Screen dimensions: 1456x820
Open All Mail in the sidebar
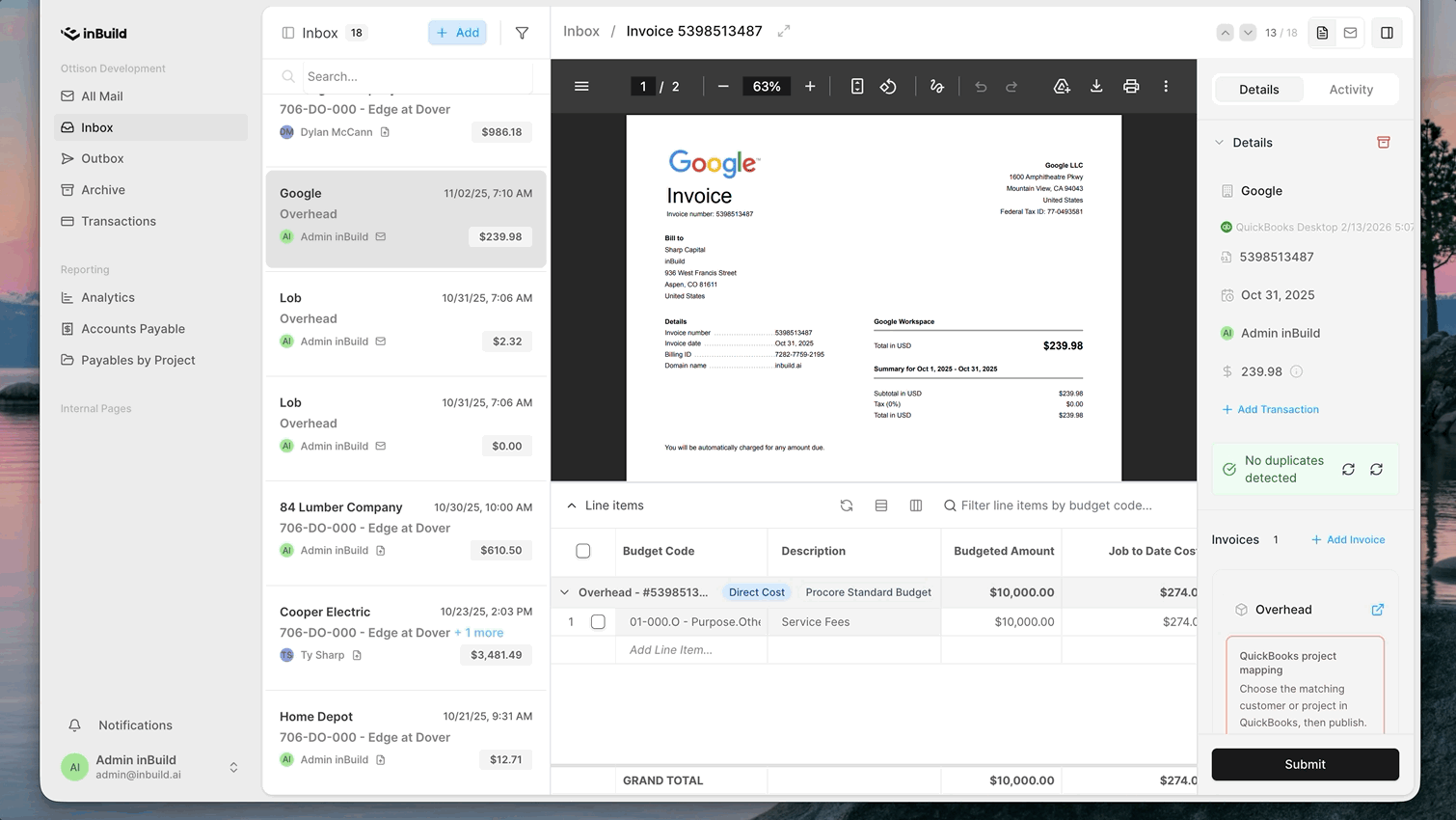[x=151, y=96]
